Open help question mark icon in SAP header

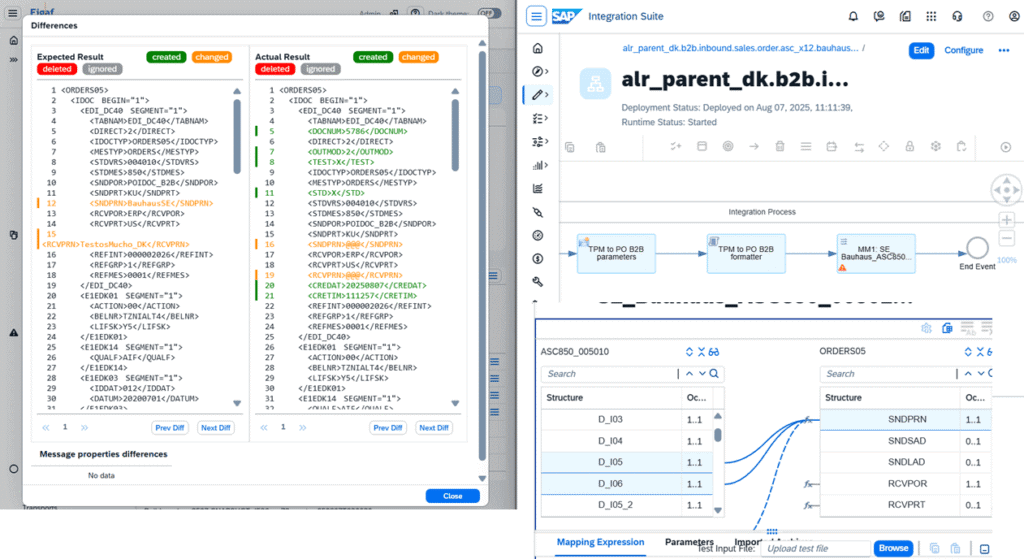pos(988,16)
